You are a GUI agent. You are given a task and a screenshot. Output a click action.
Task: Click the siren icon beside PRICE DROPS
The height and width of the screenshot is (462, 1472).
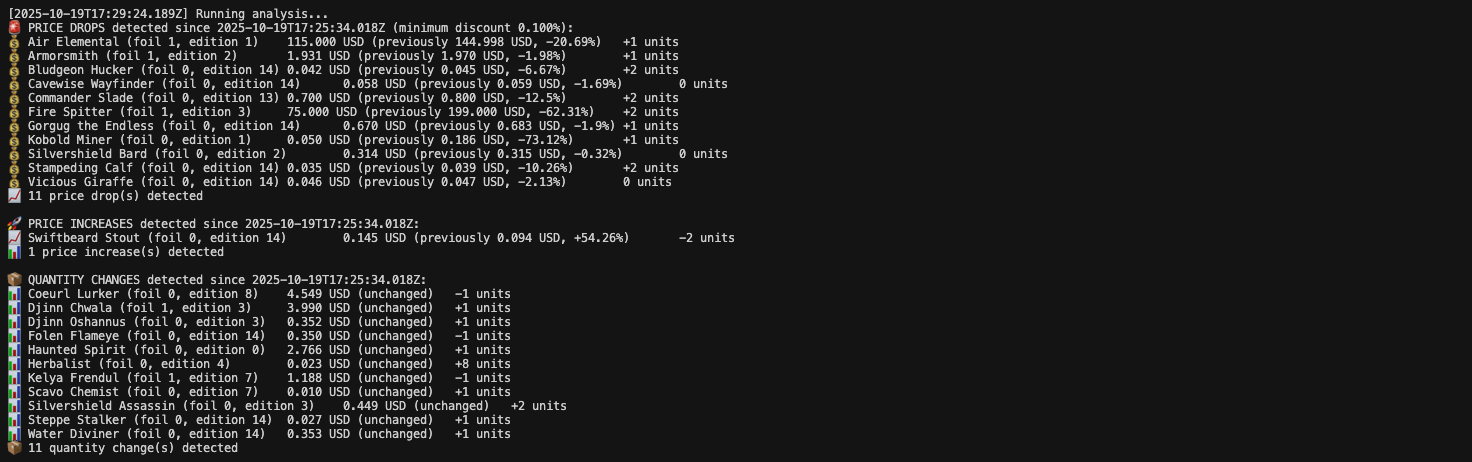[x=14, y=28]
